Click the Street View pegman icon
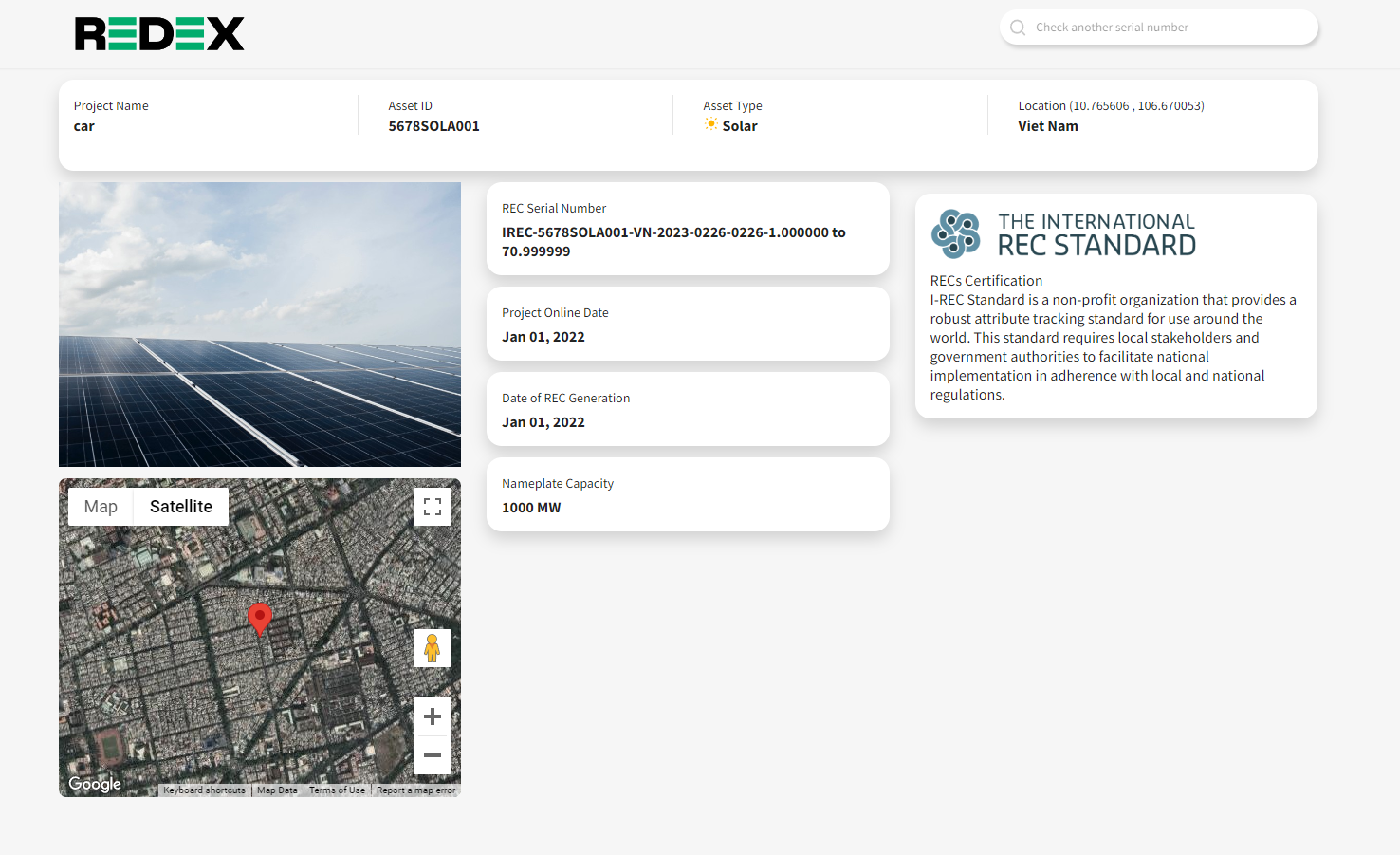The image size is (1400, 855). click(x=433, y=648)
